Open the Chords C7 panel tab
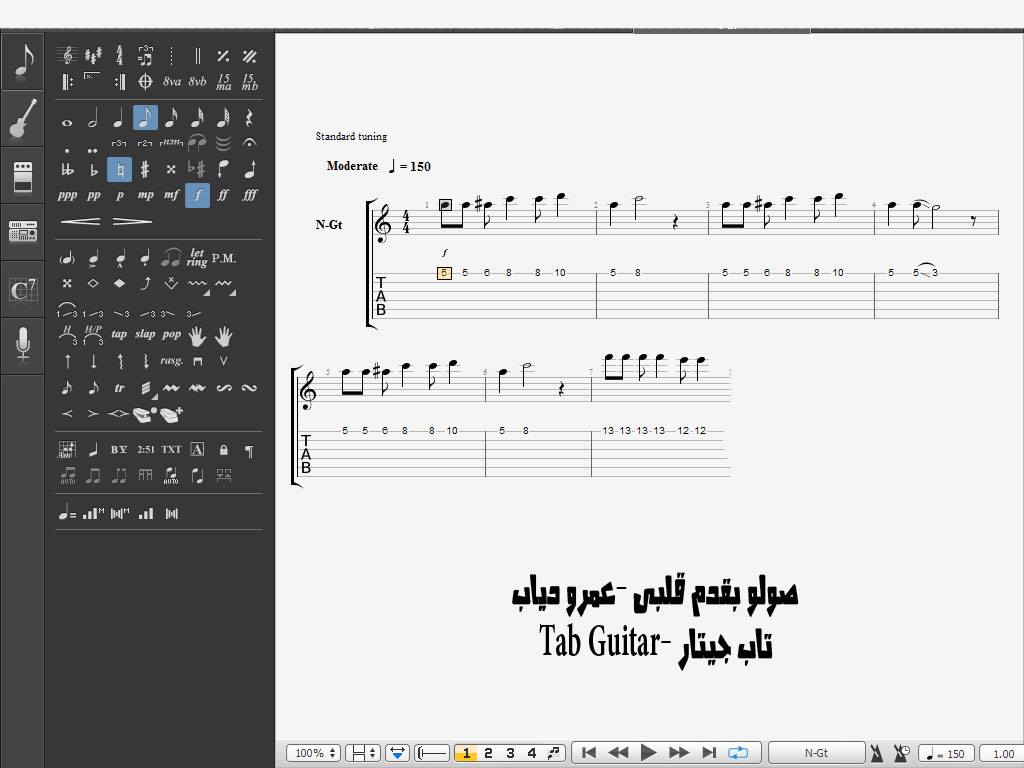 click(22, 289)
